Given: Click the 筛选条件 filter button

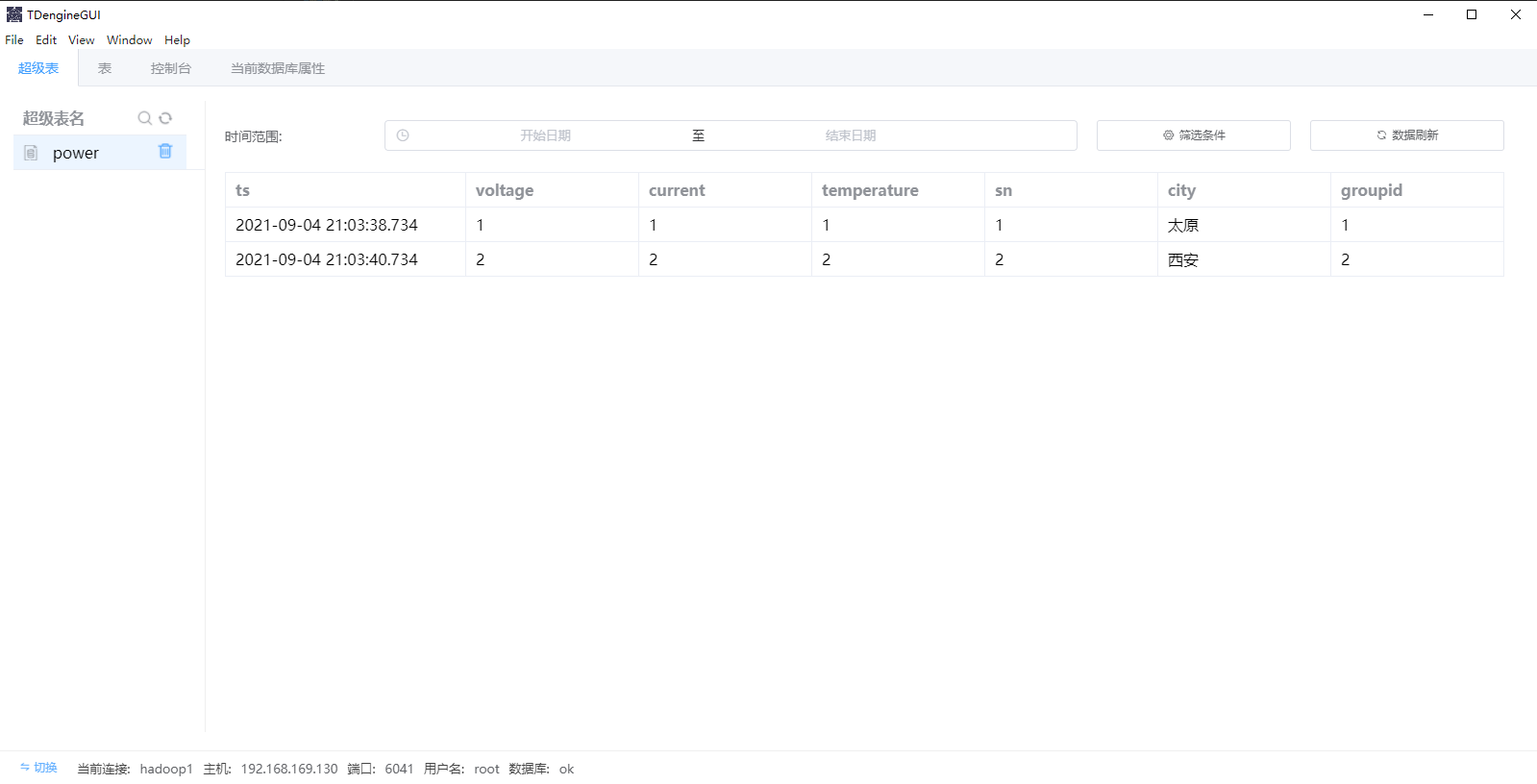Looking at the screenshot, I should [1194, 135].
